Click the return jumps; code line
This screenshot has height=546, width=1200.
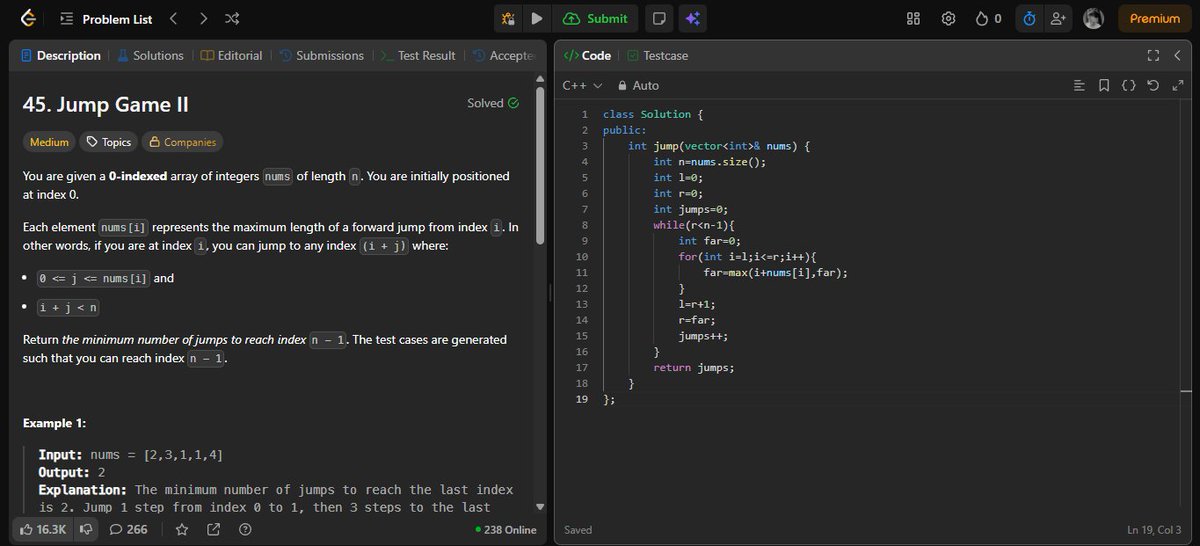pos(693,367)
